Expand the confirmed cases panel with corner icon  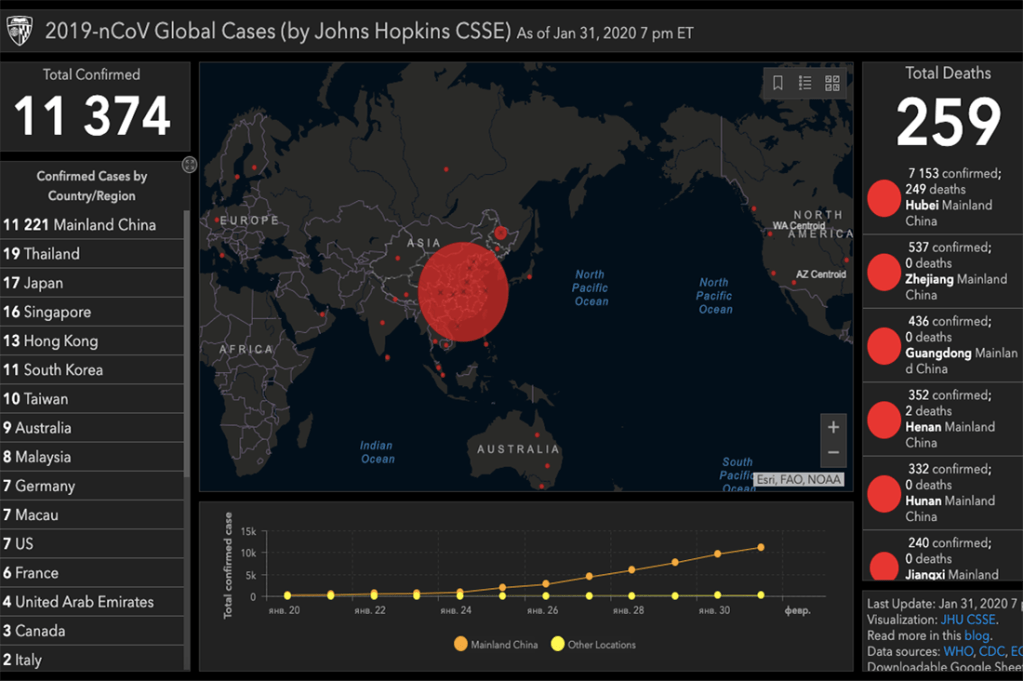[x=189, y=164]
